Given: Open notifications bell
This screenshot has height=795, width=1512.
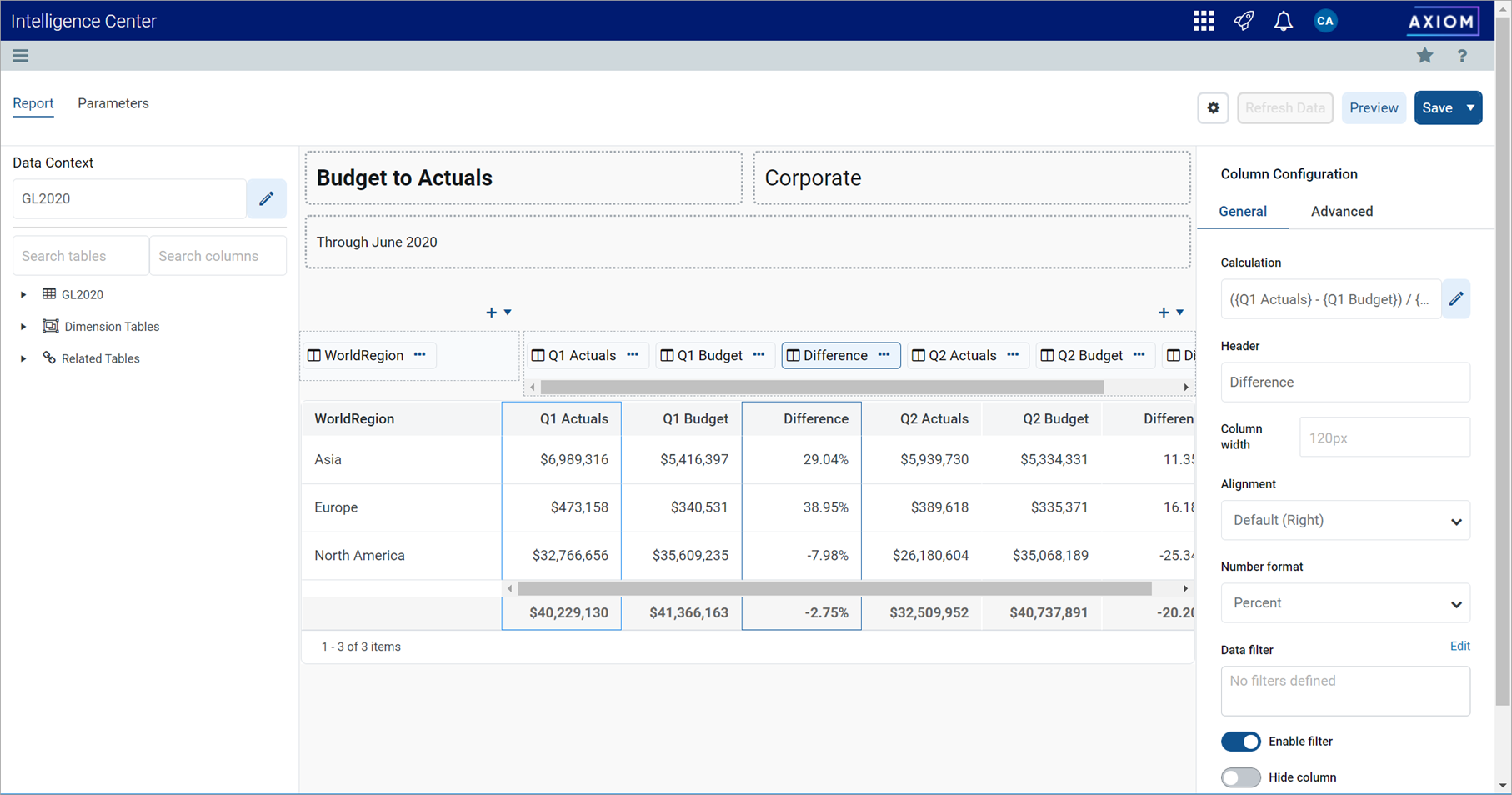Looking at the screenshot, I should click(x=1283, y=21).
